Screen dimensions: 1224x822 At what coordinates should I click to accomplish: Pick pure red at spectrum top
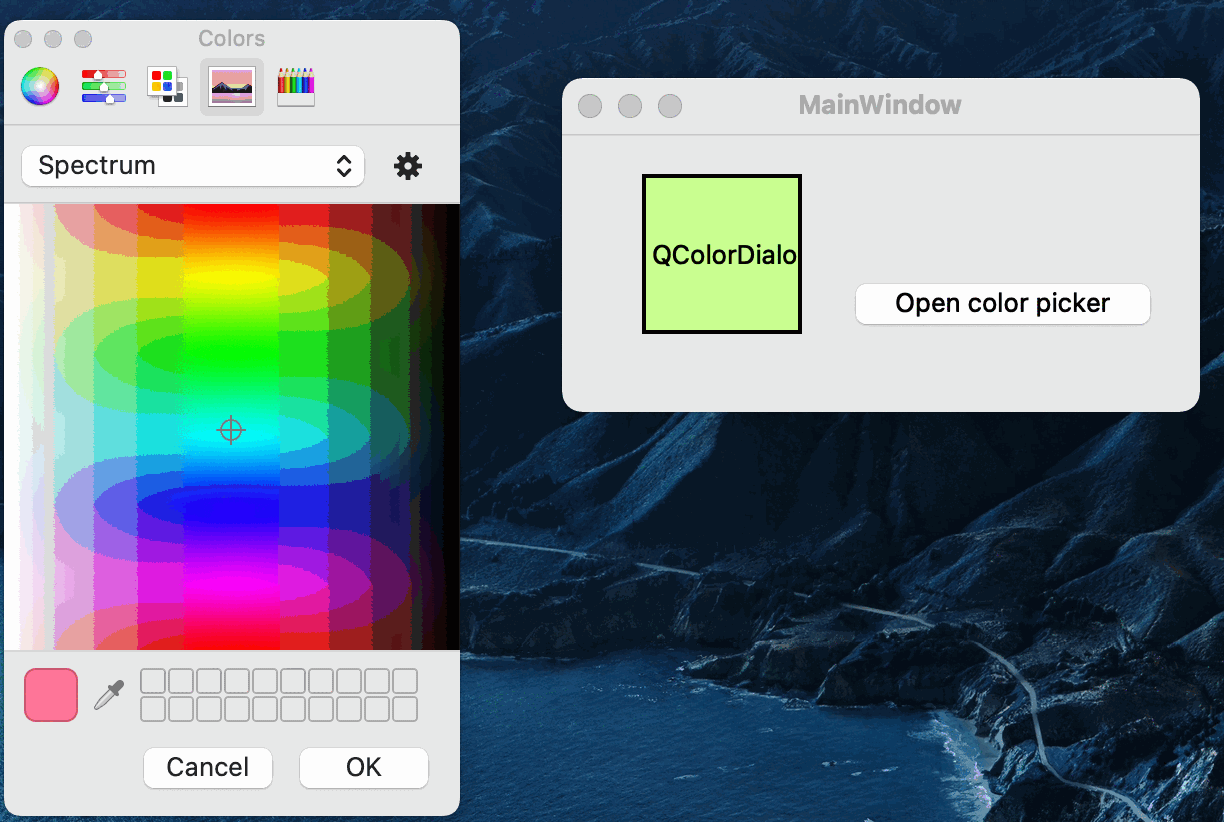(x=231, y=212)
